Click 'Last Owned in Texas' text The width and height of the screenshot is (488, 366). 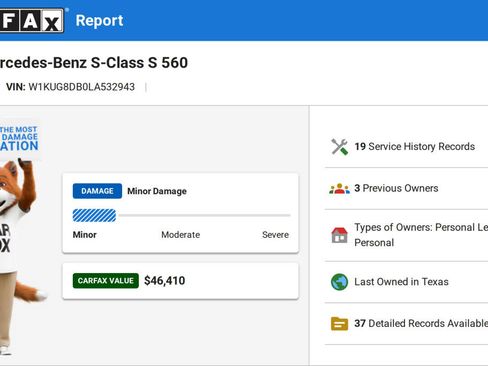[401, 282]
